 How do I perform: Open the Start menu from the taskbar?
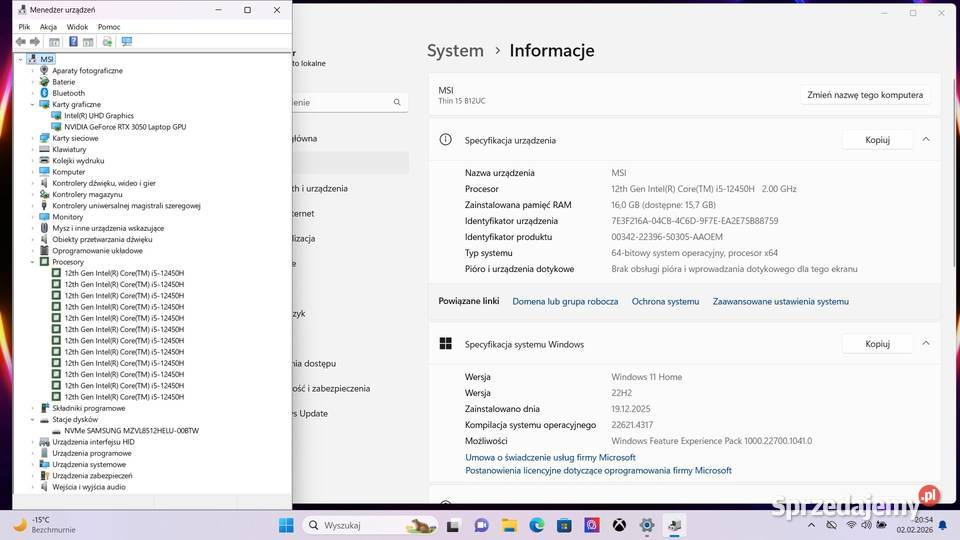(286, 525)
